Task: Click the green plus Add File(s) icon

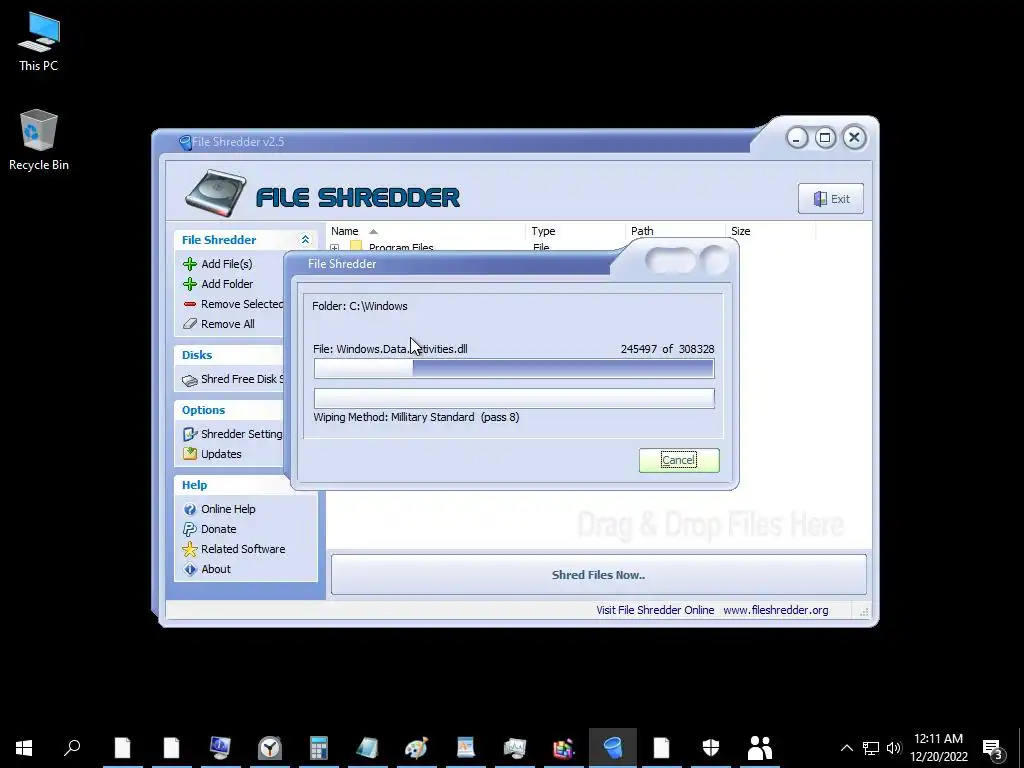Action: coord(190,264)
